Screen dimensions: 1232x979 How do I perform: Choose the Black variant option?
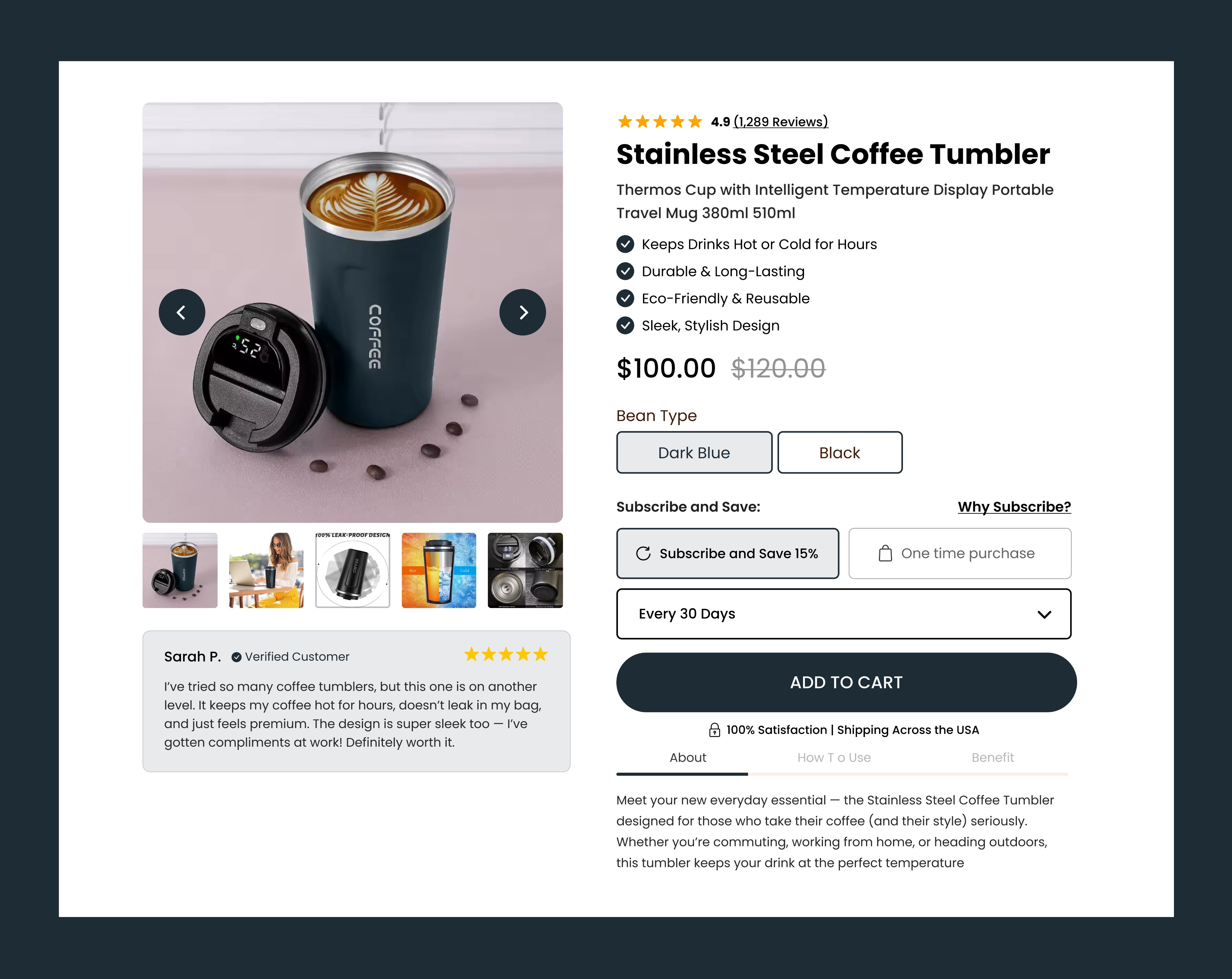pos(839,452)
